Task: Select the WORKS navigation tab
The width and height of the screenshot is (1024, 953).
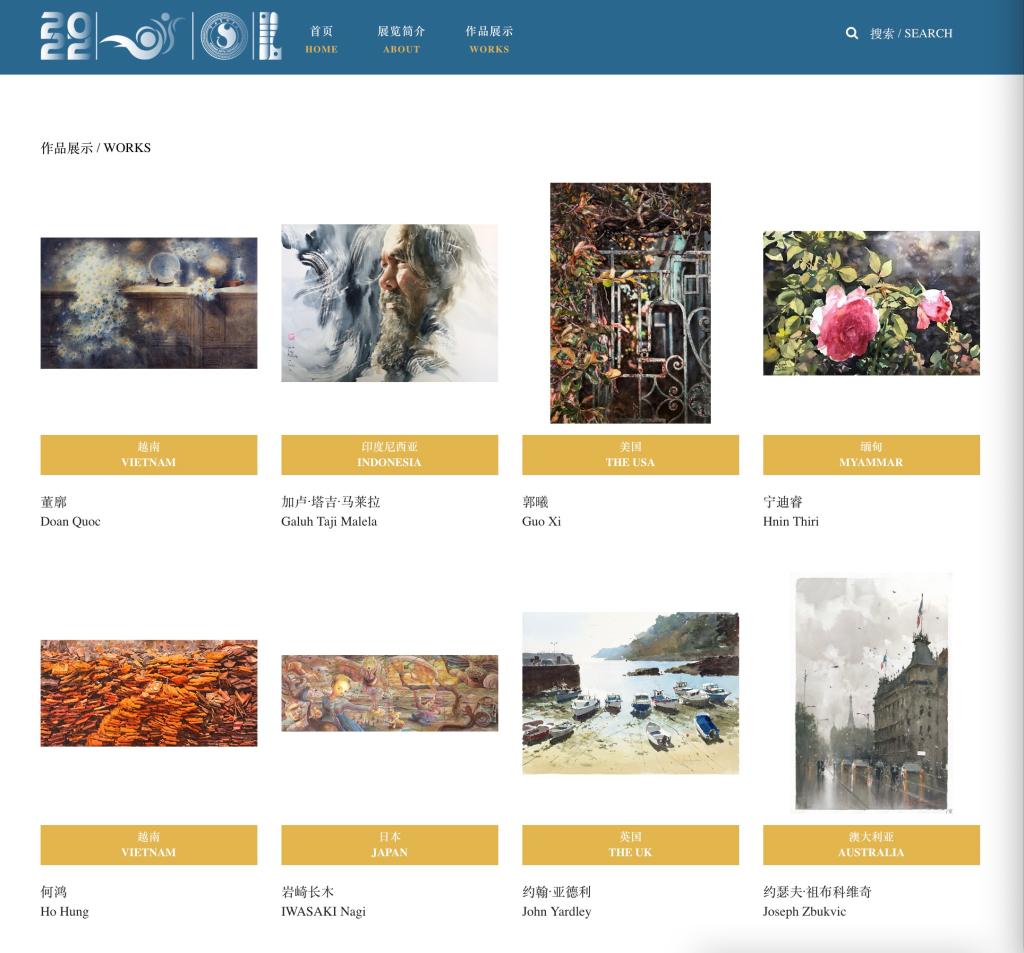Action: [489, 39]
